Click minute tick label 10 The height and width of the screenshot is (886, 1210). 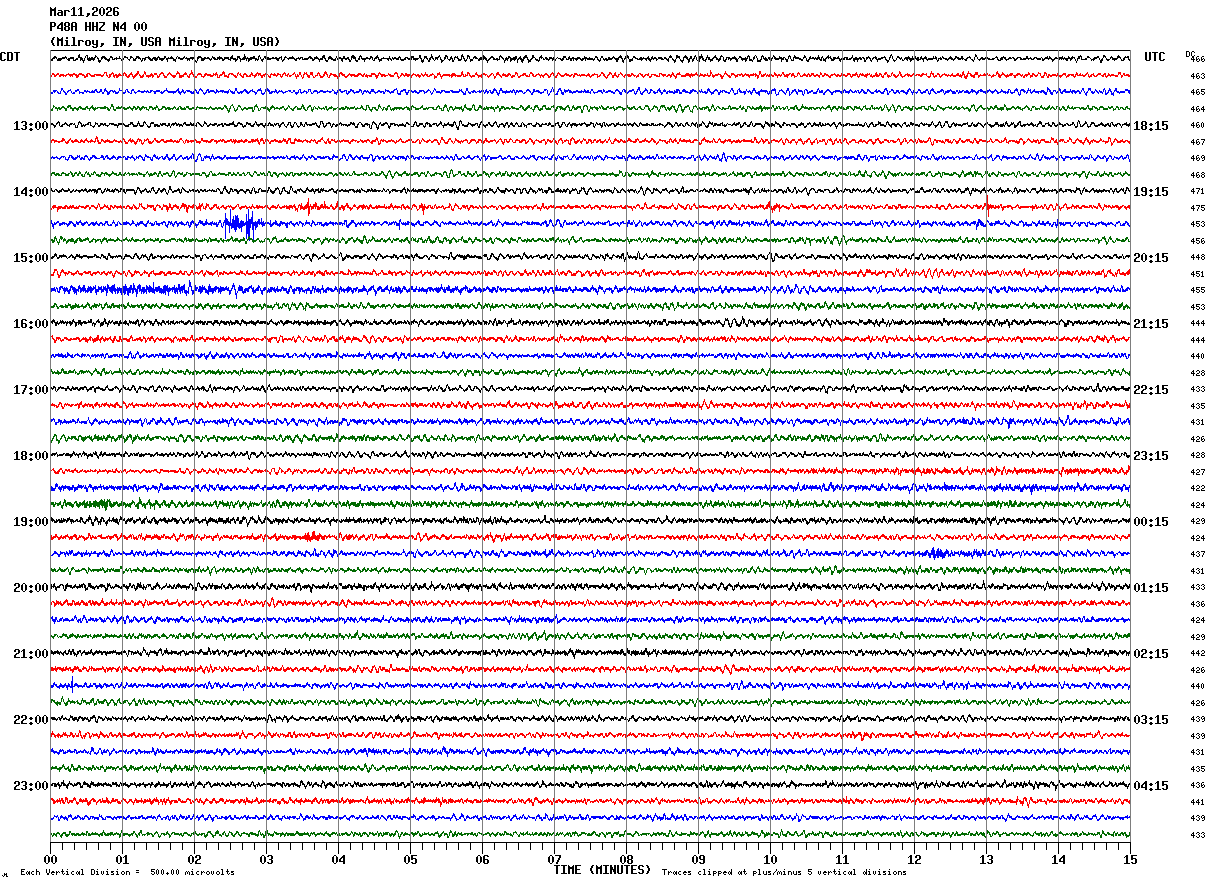[770, 859]
